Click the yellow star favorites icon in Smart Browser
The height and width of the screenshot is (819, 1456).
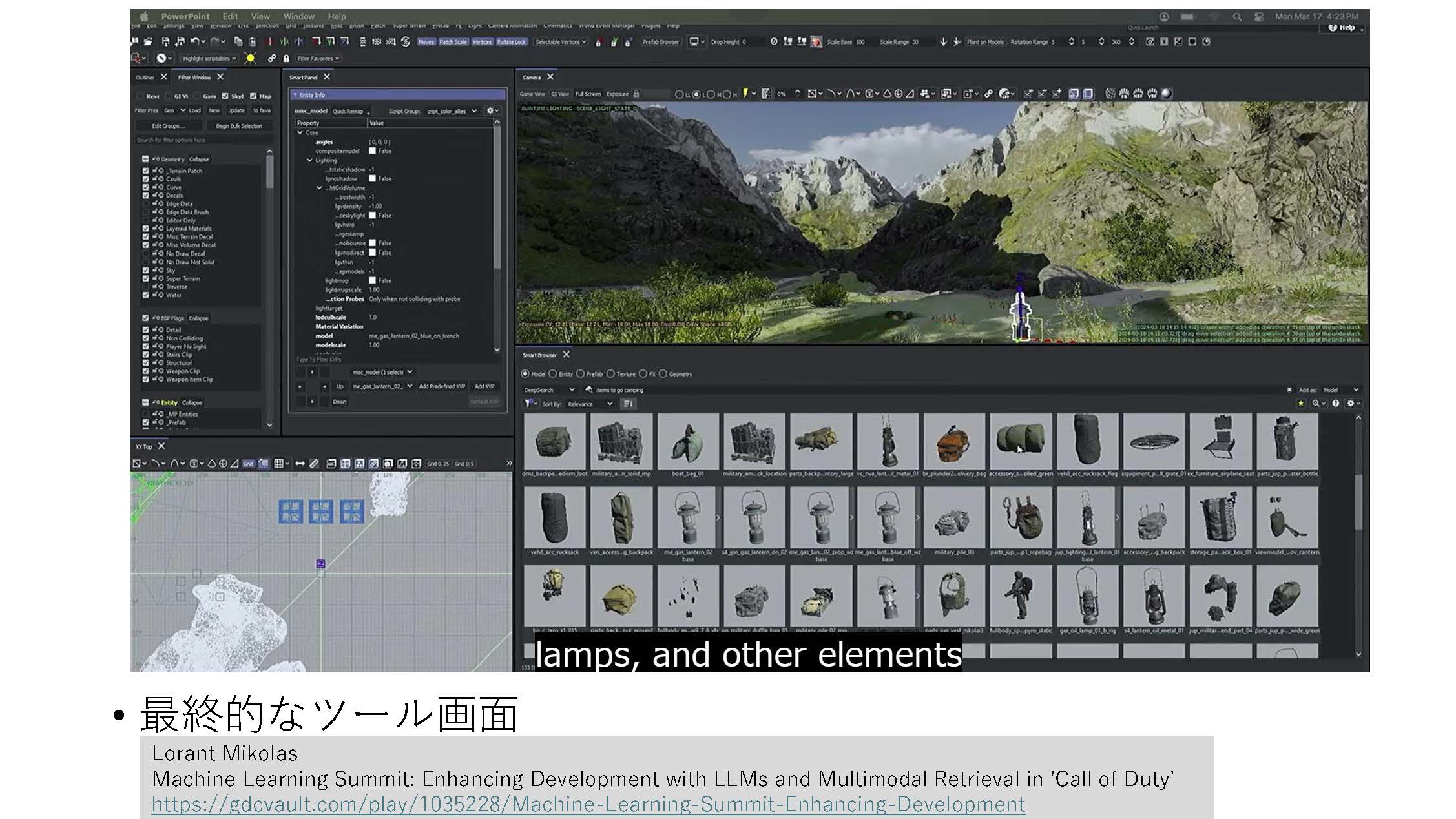pyautogui.click(x=1300, y=403)
